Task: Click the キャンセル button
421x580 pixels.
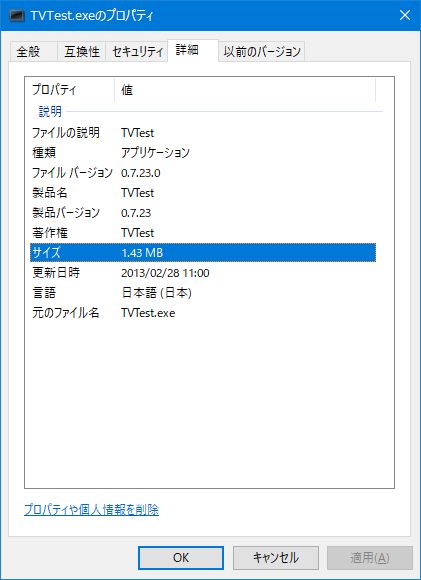Action: click(276, 558)
